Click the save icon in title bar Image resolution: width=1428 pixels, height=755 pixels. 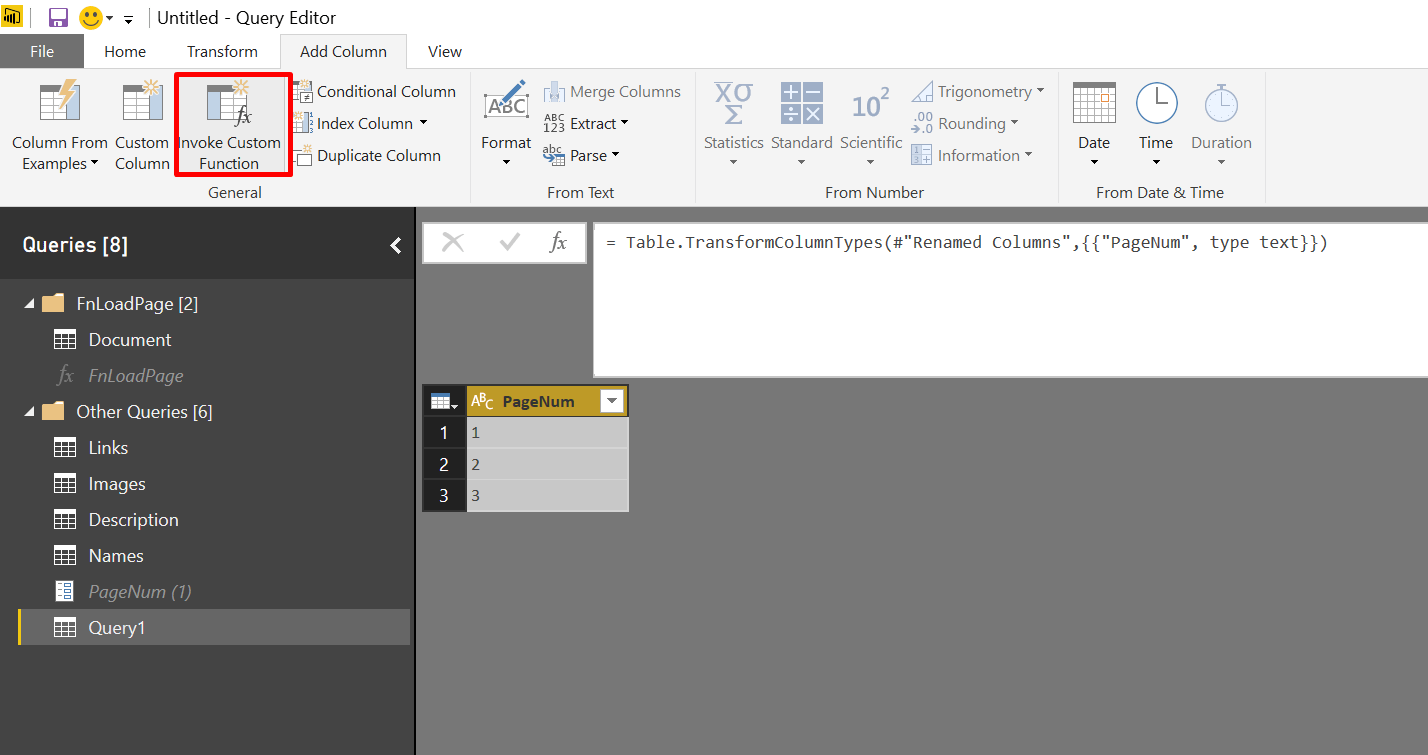[58, 18]
